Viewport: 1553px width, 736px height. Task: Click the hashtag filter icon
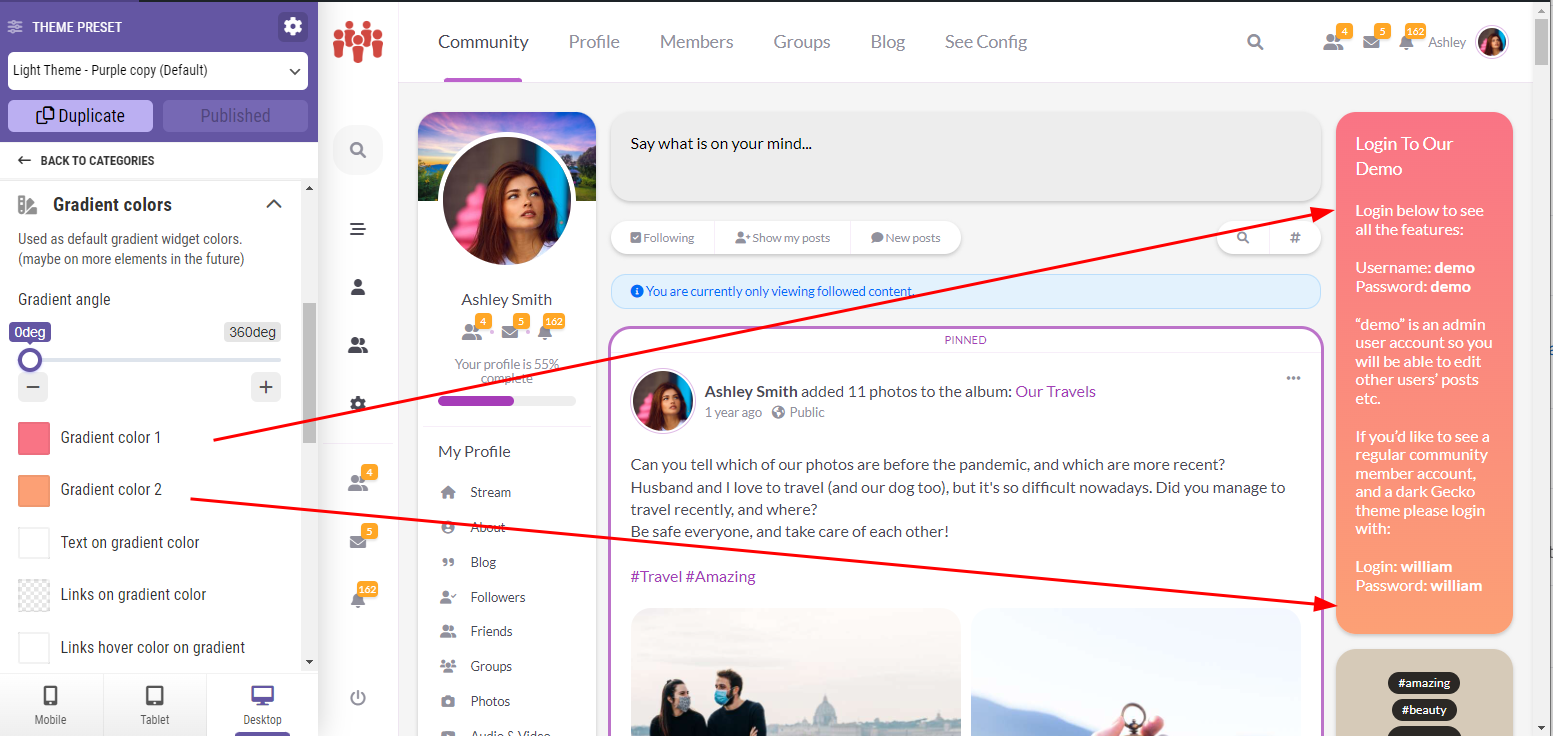(1295, 238)
